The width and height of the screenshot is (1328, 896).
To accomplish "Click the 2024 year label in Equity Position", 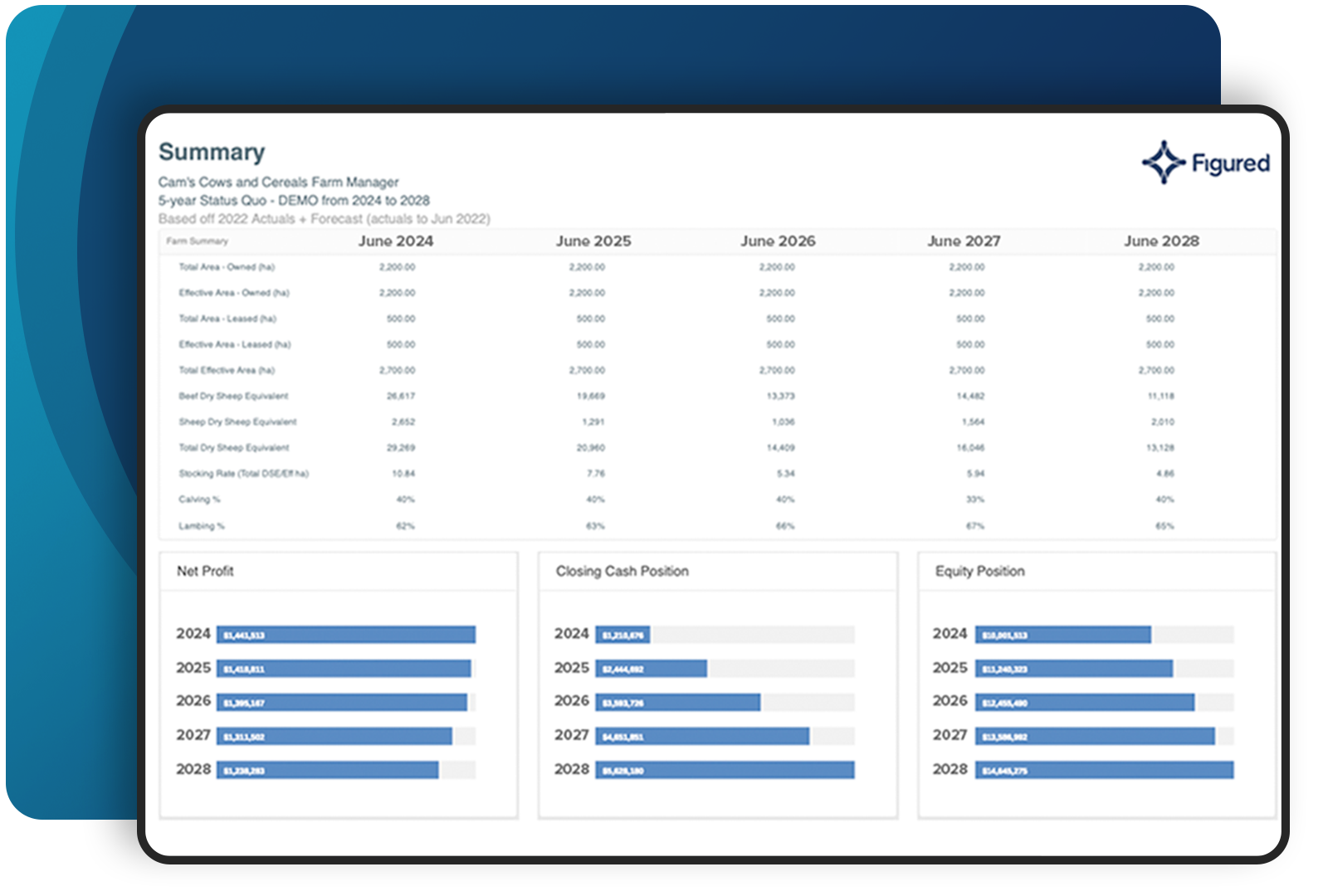I will pyautogui.click(x=950, y=634).
